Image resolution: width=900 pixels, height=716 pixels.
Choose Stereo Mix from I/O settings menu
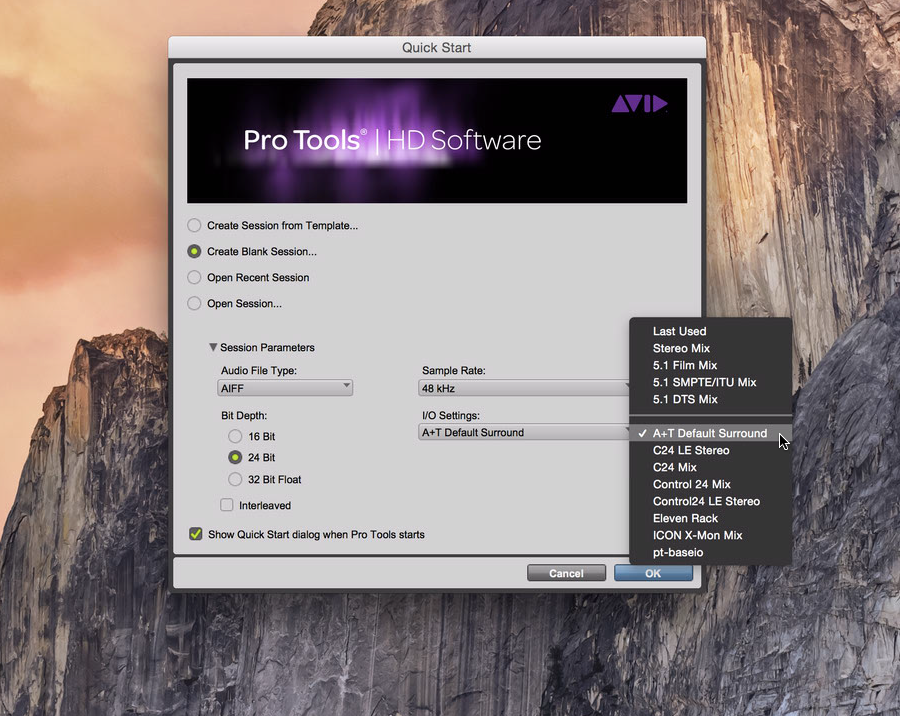[681, 348]
